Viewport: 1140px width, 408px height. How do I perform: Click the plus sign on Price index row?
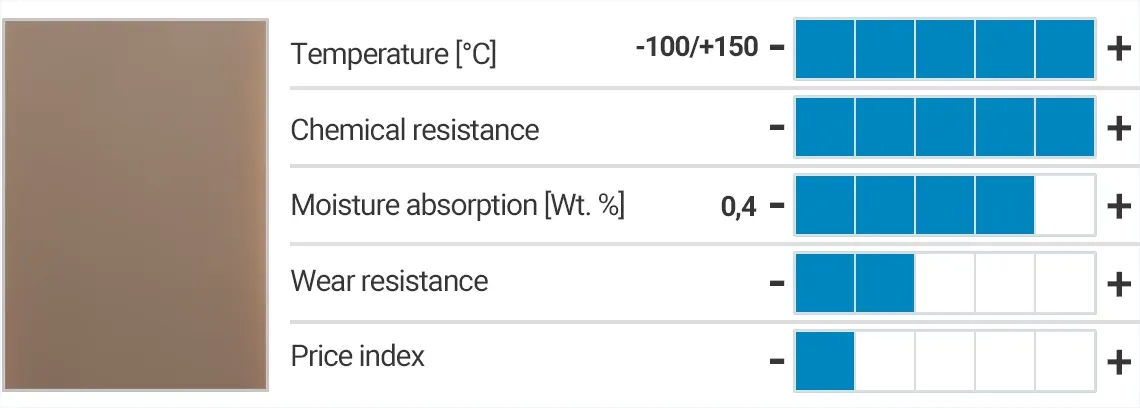tap(1119, 360)
